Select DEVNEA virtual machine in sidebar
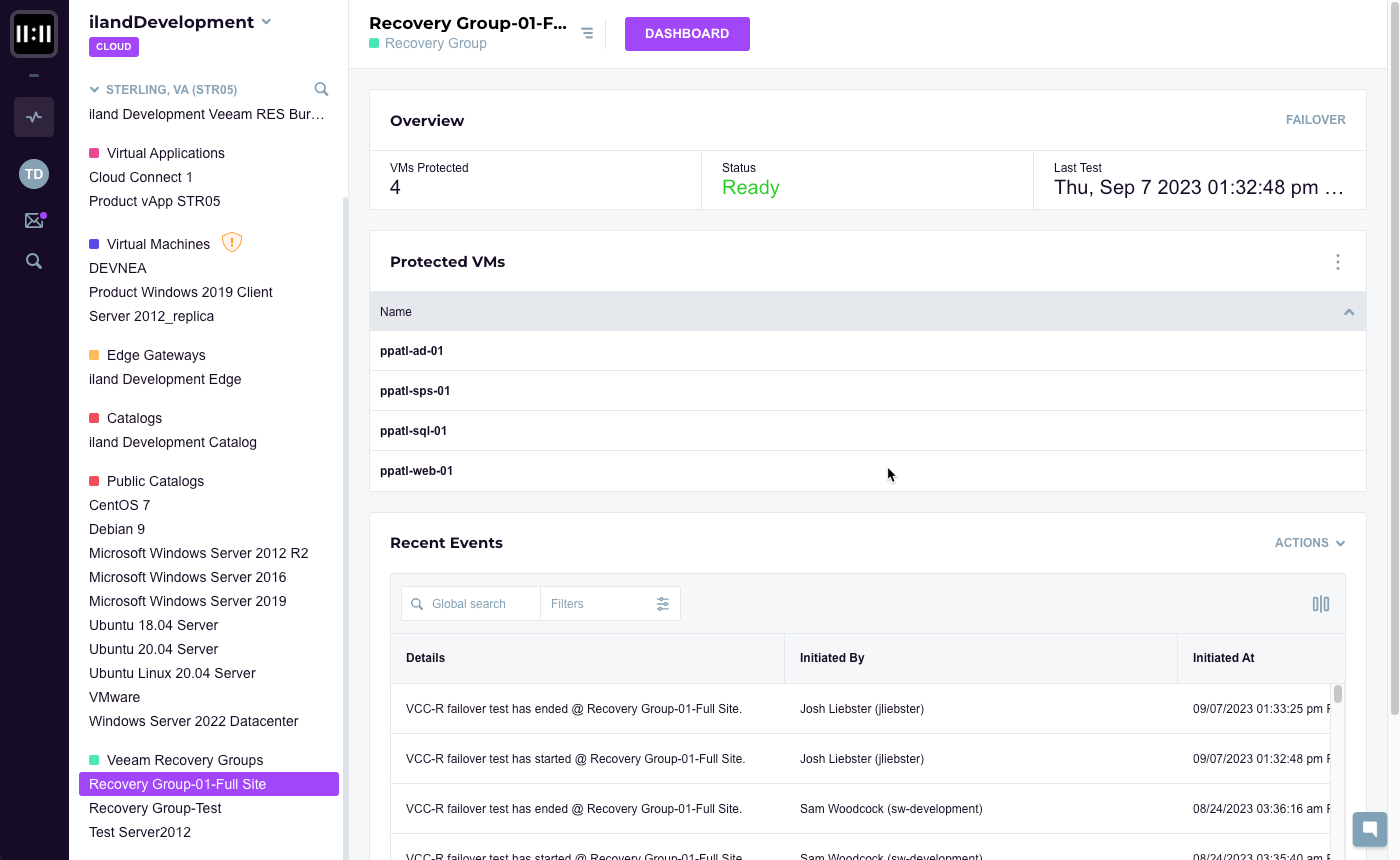 click(118, 268)
